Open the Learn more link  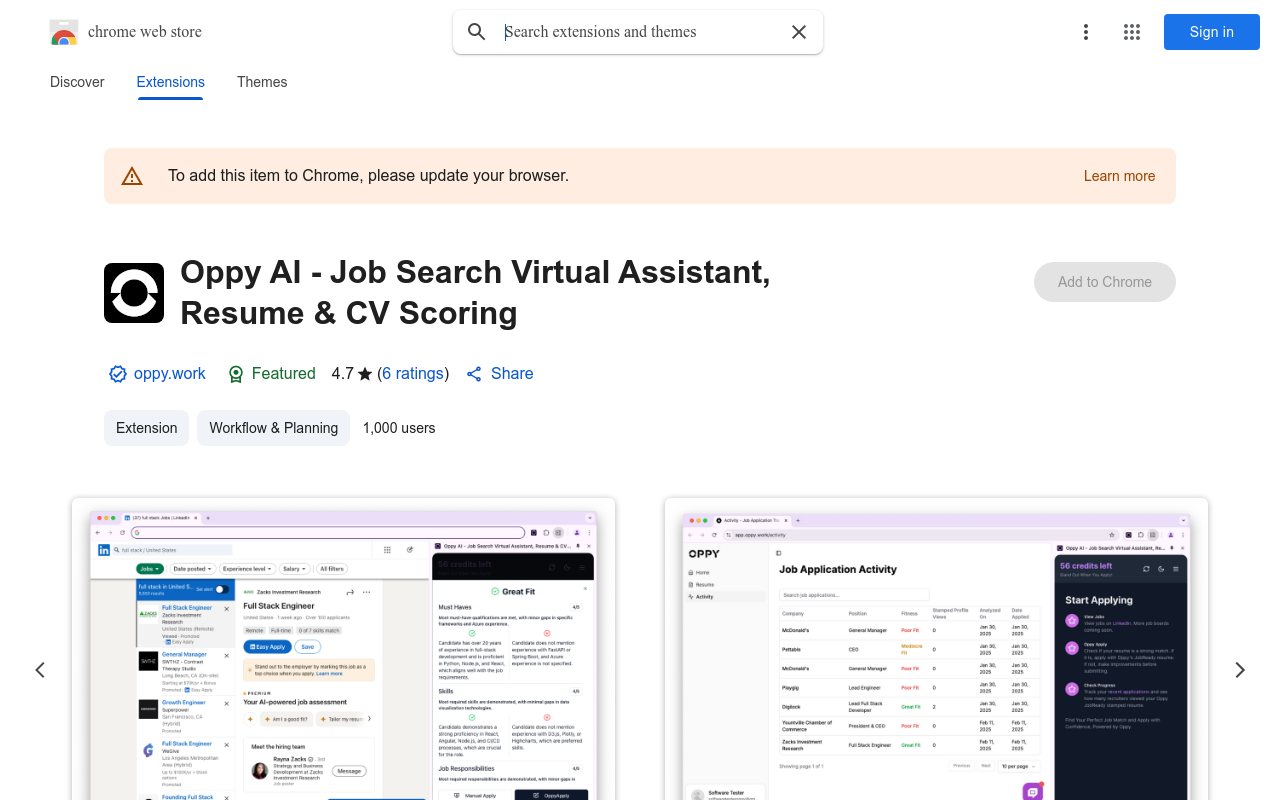pos(1120,176)
